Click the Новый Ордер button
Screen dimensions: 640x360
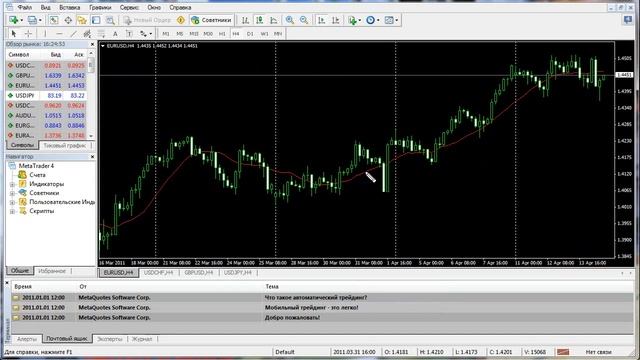click(x=147, y=20)
